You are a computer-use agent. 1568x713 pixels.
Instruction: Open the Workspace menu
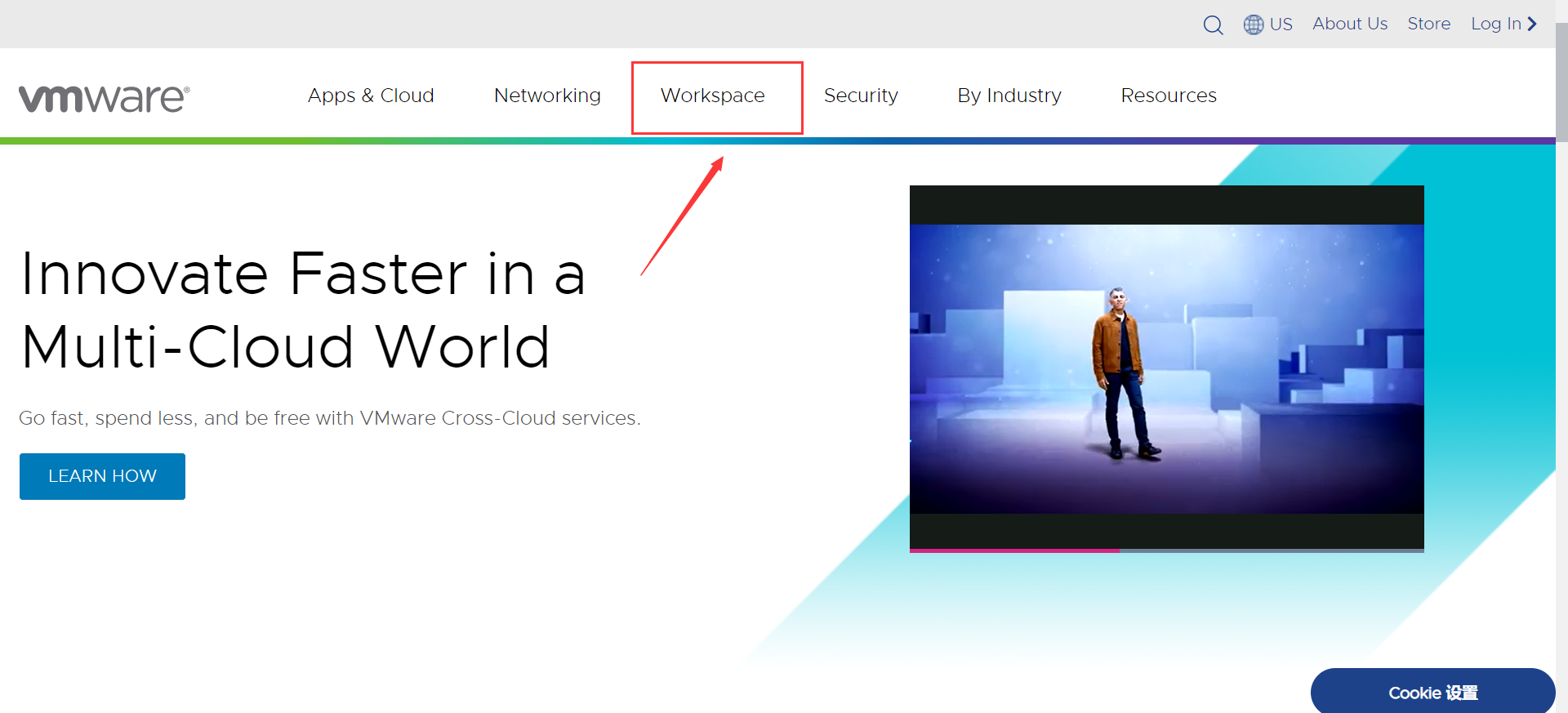(x=713, y=96)
